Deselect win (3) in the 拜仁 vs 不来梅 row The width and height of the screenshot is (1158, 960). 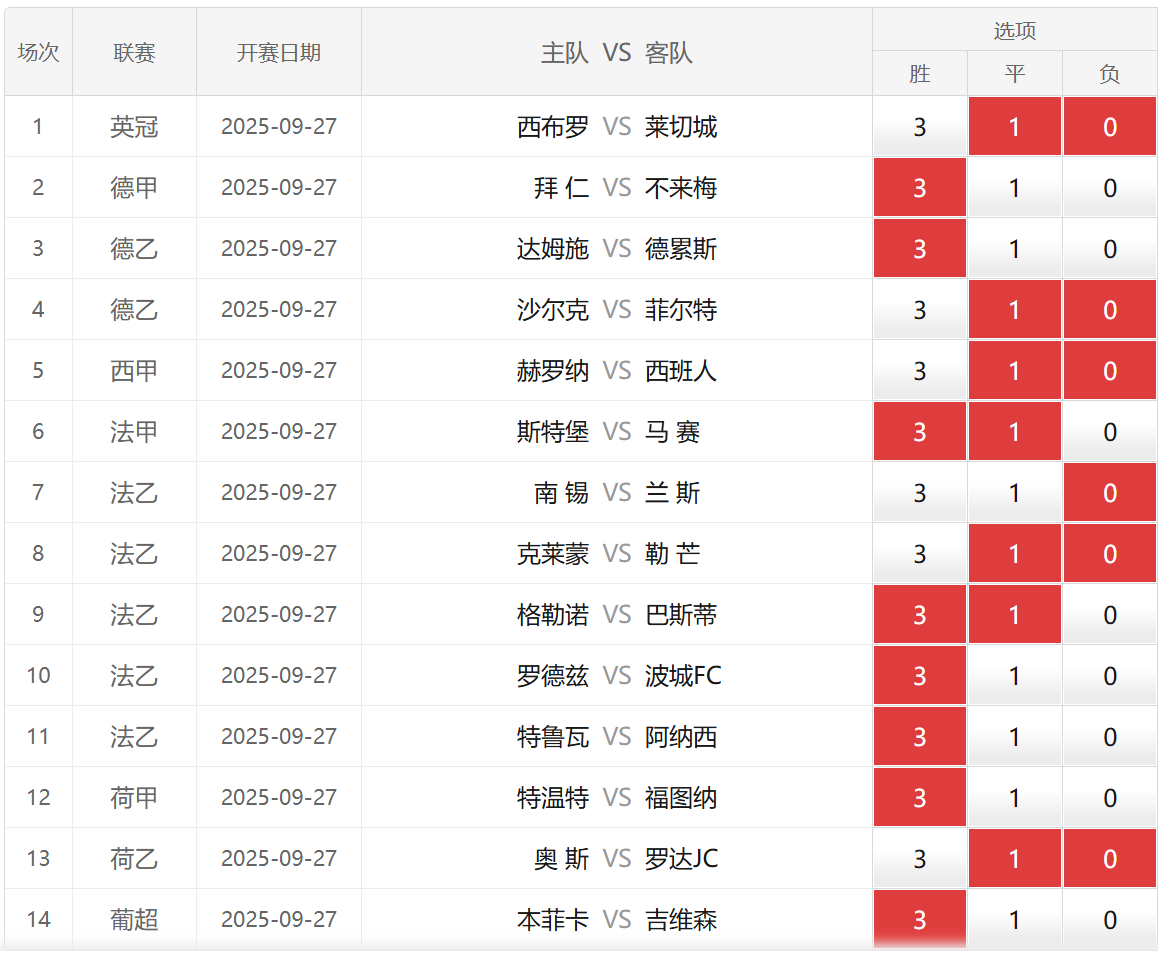pyautogui.click(x=919, y=188)
